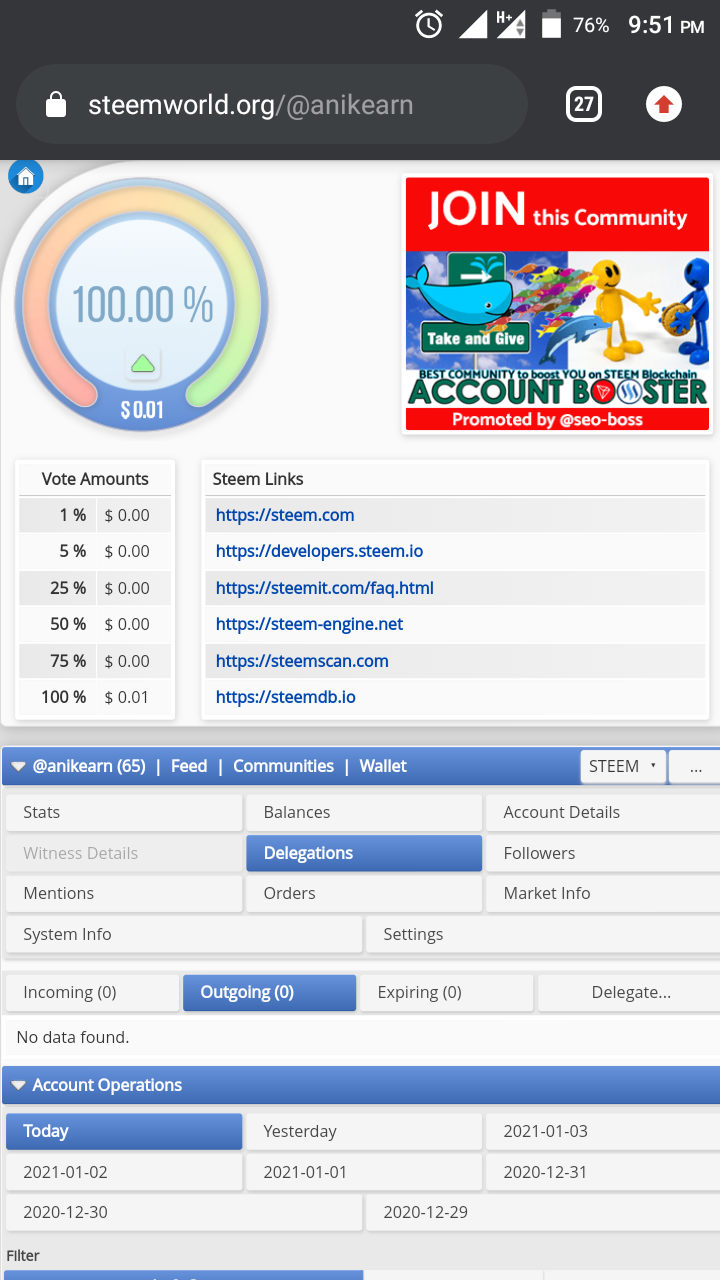Select date 2021-01-03
Screen dimensions: 720x1280
pos(603,1131)
